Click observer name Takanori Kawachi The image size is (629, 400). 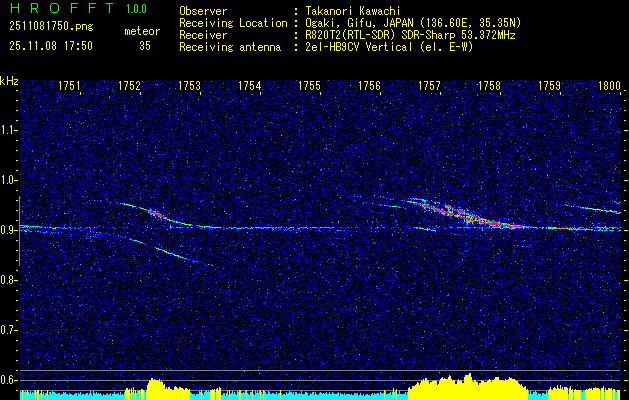coord(351,11)
